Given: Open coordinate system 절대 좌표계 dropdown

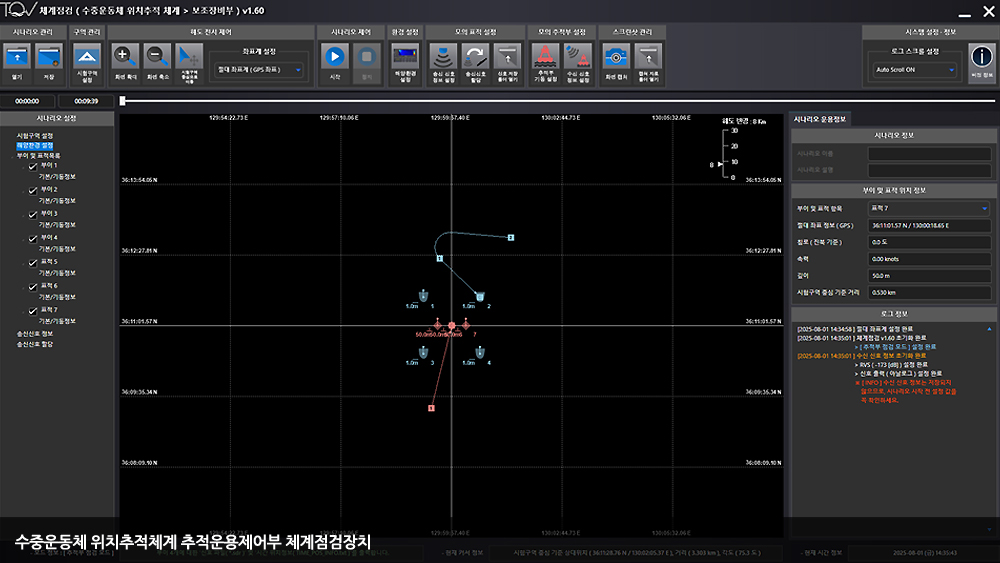Looking at the screenshot, I should pos(258,69).
